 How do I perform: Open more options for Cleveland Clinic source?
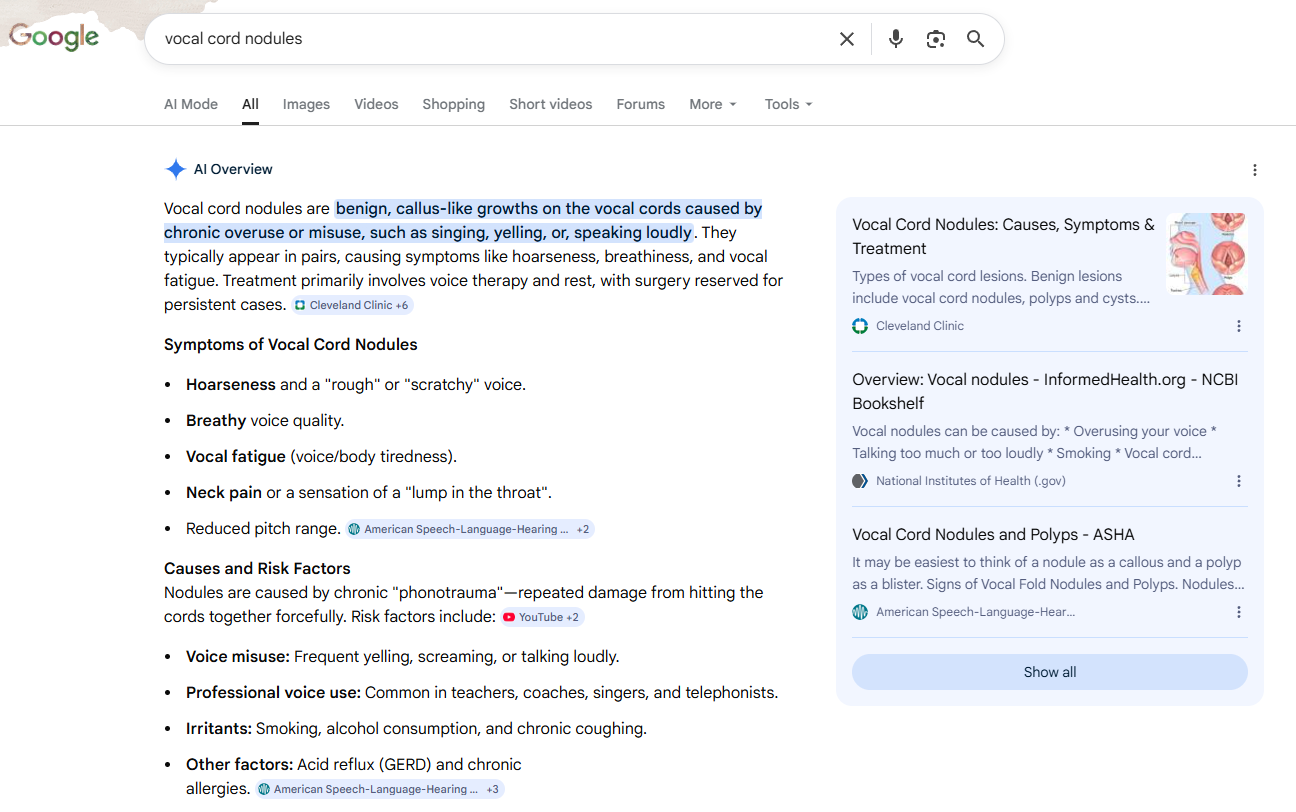pos(1239,326)
